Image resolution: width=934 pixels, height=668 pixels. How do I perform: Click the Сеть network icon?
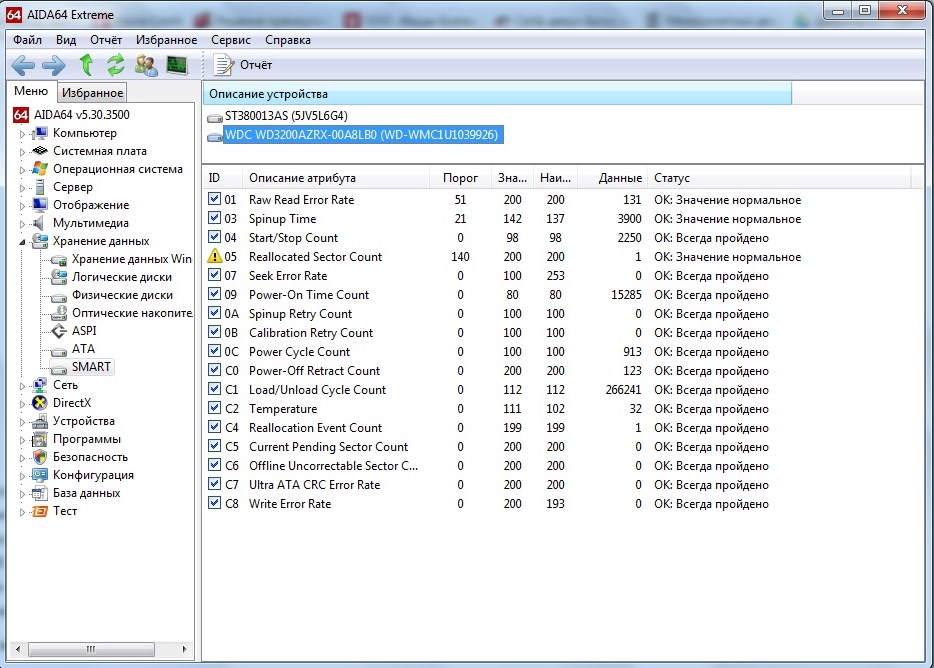(x=40, y=385)
